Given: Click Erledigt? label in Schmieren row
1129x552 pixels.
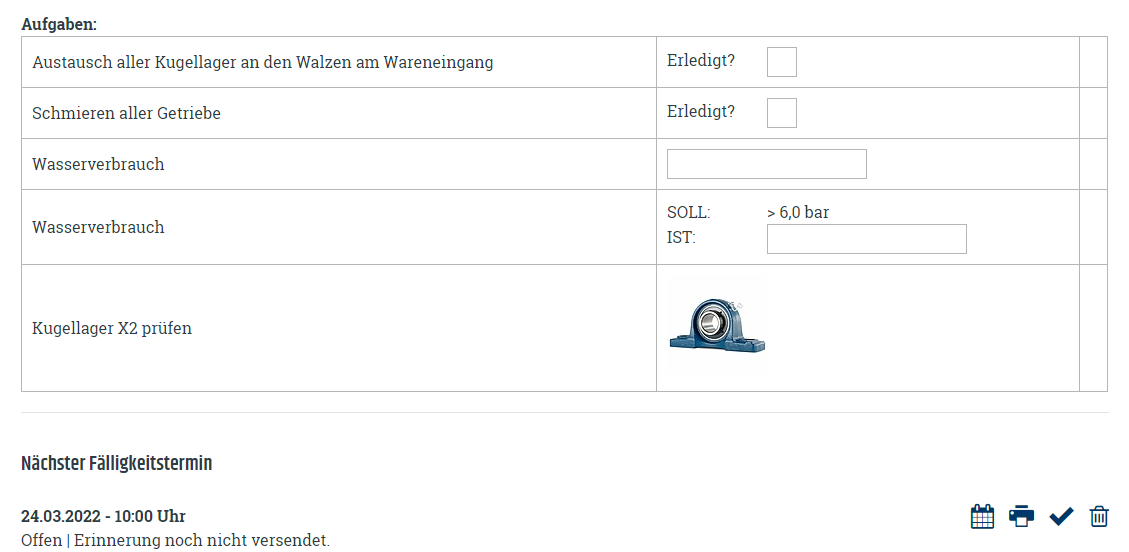Looking at the screenshot, I should 701,112.
